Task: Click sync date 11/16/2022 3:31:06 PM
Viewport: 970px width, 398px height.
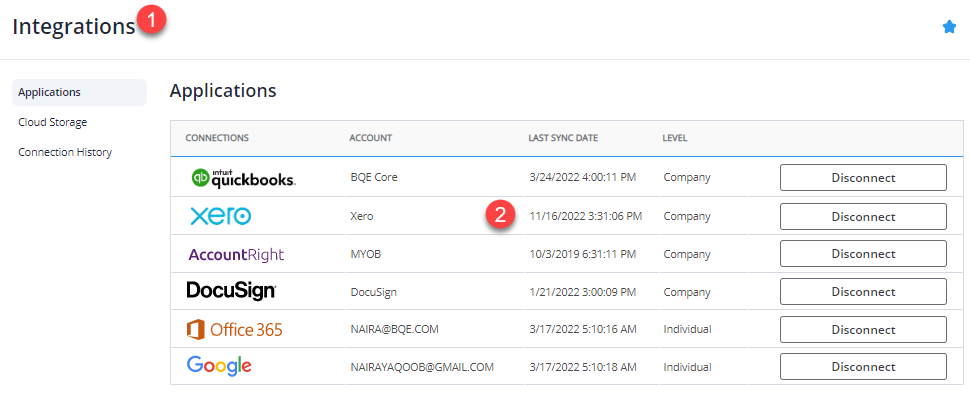Action: [x=586, y=217]
